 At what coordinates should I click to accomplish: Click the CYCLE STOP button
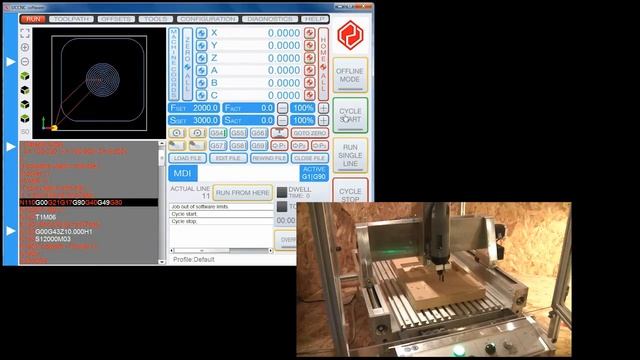click(x=350, y=191)
